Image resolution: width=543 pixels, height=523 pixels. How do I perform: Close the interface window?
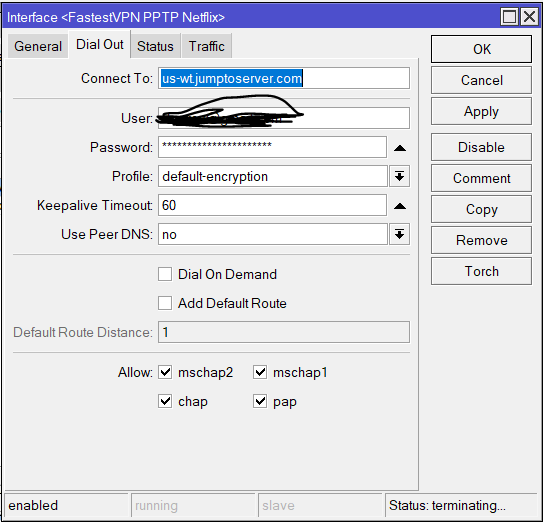tap(529, 17)
